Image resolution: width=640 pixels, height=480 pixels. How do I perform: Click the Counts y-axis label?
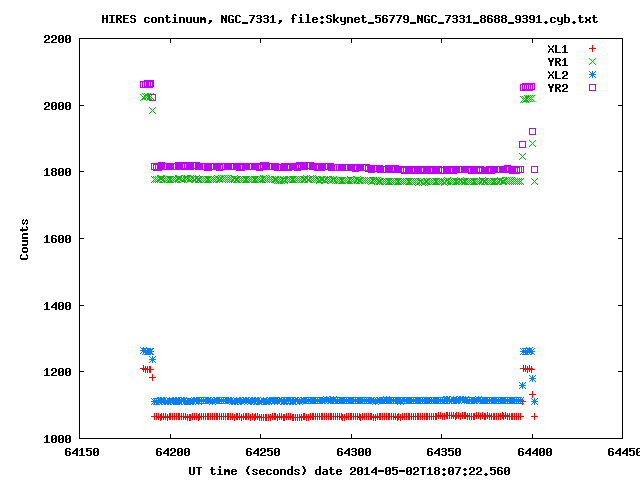pos(24,239)
